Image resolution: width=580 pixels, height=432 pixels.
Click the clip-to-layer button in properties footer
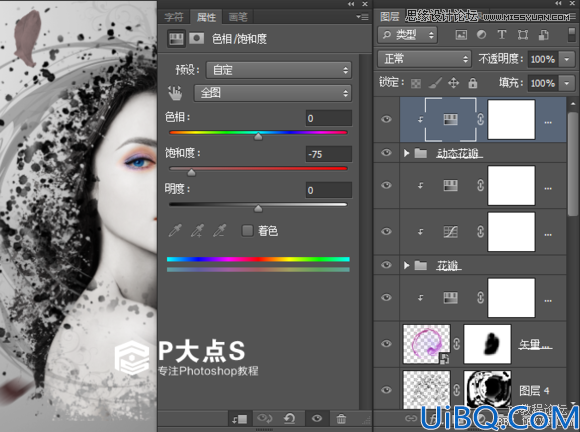pyautogui.click(x=239, y=419)
